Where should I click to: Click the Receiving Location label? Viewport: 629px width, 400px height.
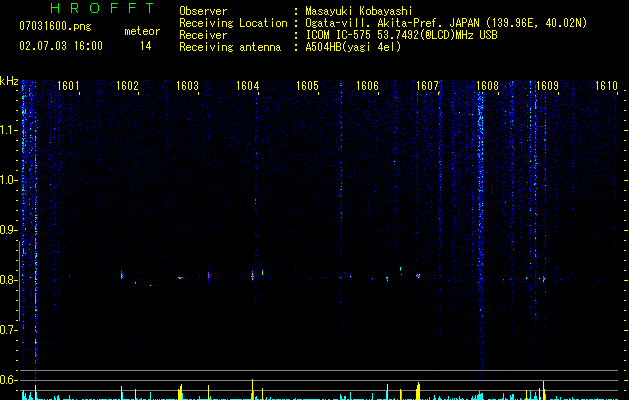click(233, 23)
